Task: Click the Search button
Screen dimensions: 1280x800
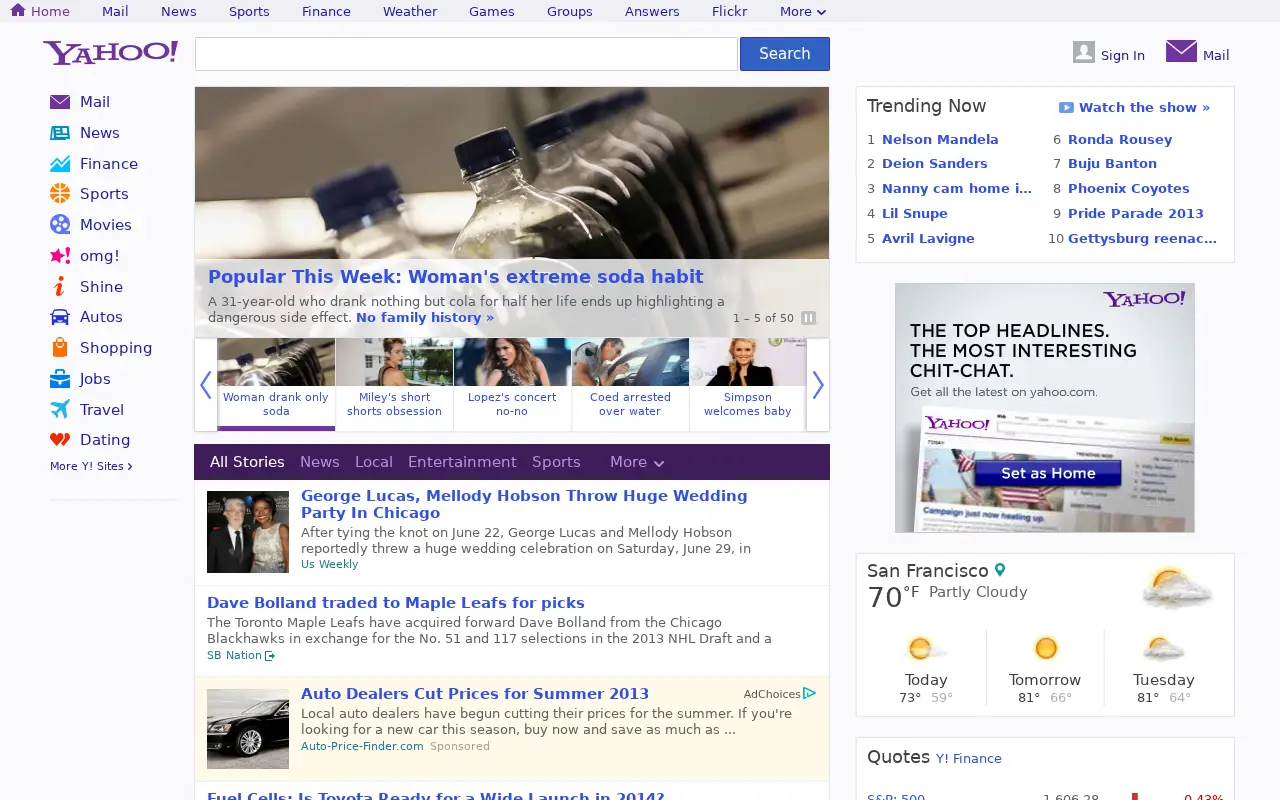Action: [x=785, y=54]
